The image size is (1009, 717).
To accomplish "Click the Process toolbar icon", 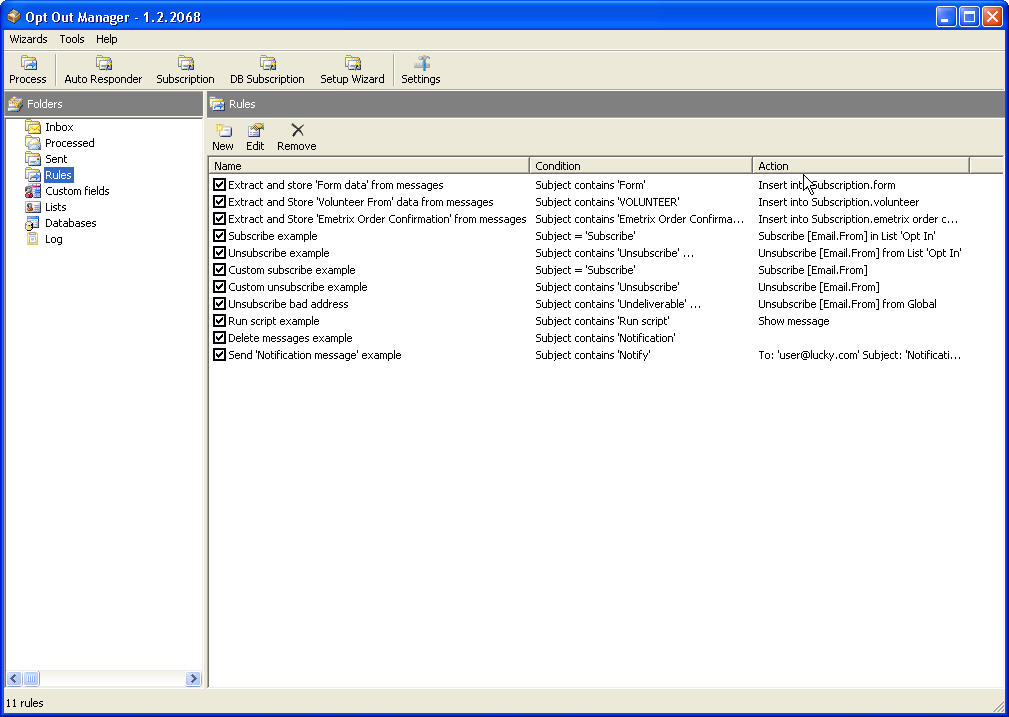I will coord(28,70).
